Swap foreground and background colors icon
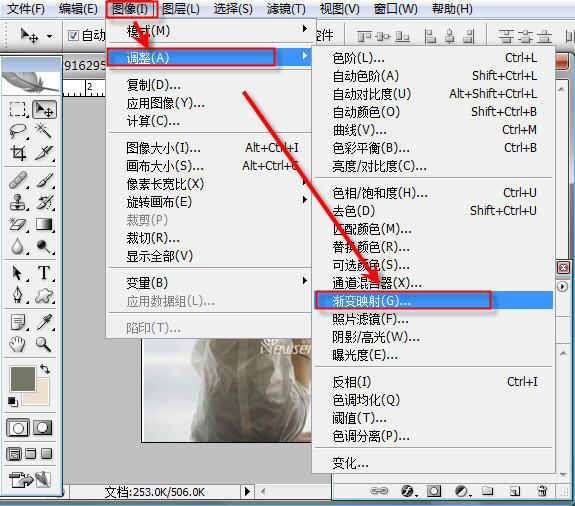This screenshot has width=575, height=506. click(x=45, y=369)
